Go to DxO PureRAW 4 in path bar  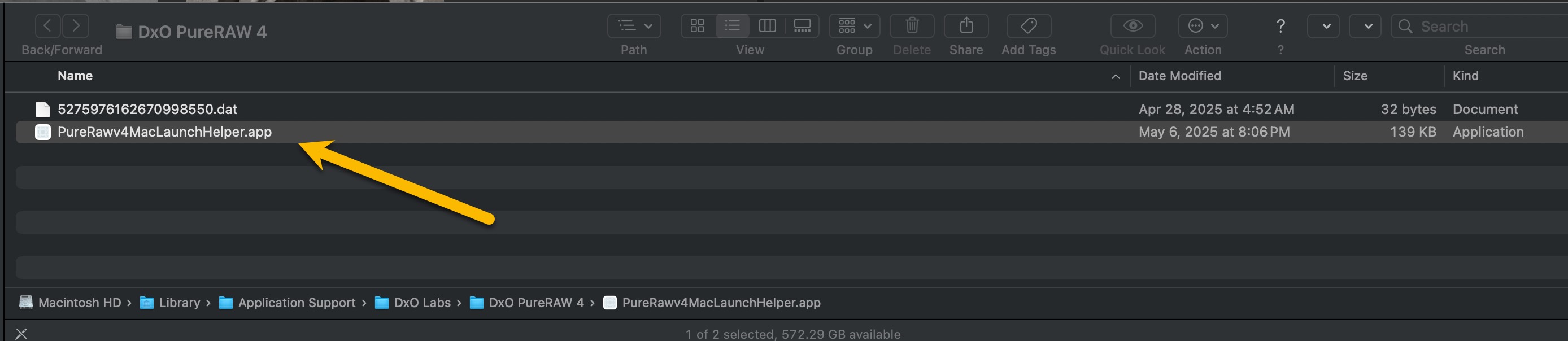point(526,303)
